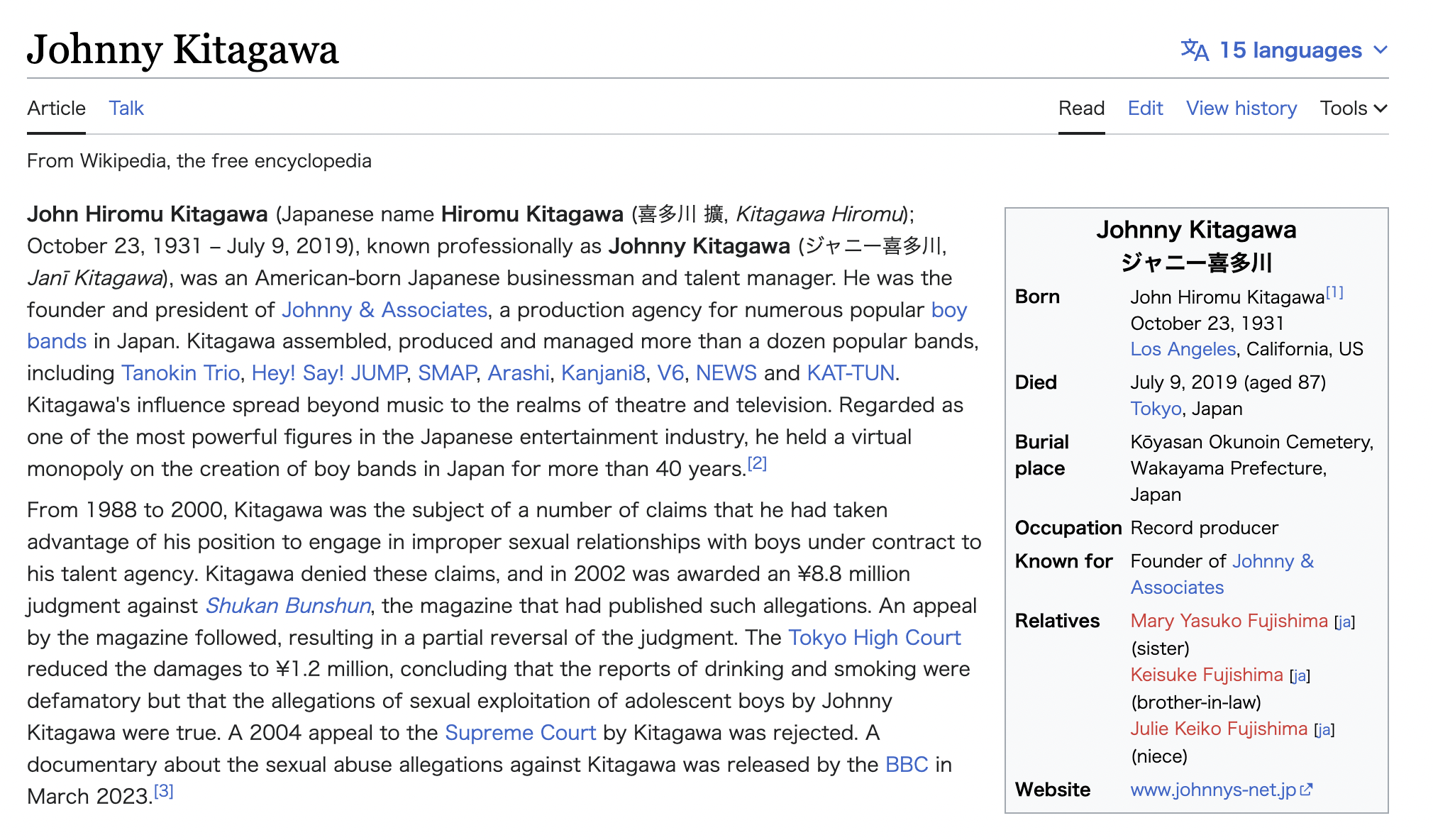Open the Tanokin Trio link
The height and width of the screenshot is (840, 1433).
coord(181,373)
